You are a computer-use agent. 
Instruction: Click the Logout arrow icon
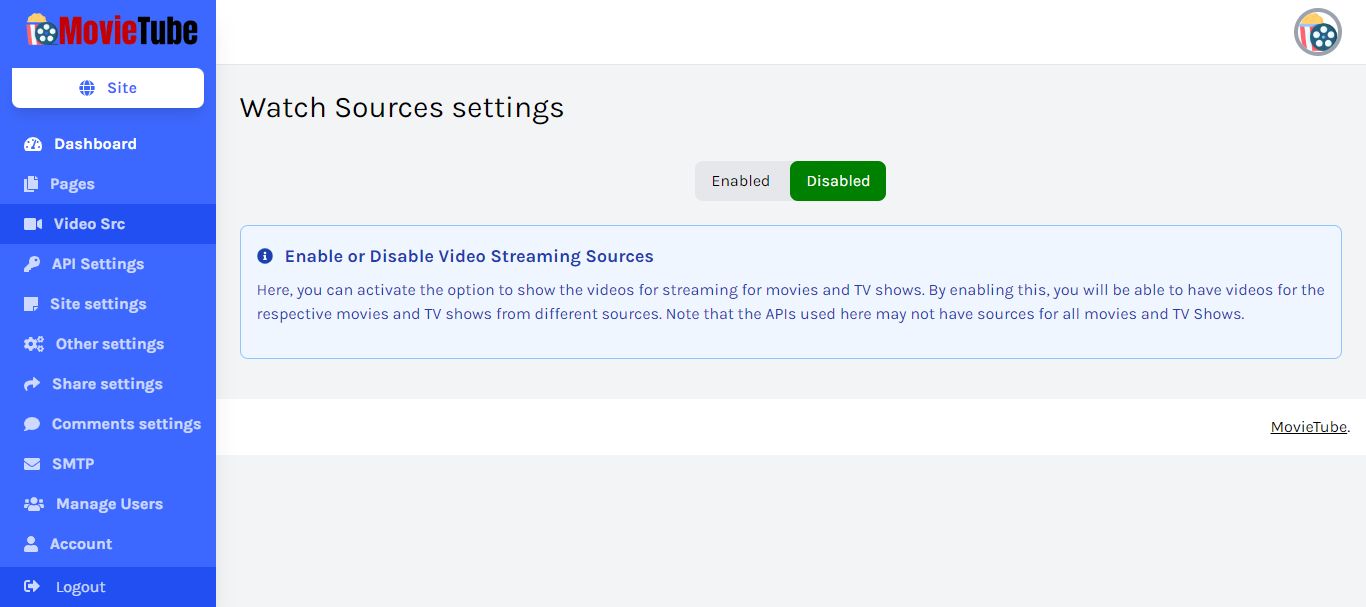click(32, 587)
